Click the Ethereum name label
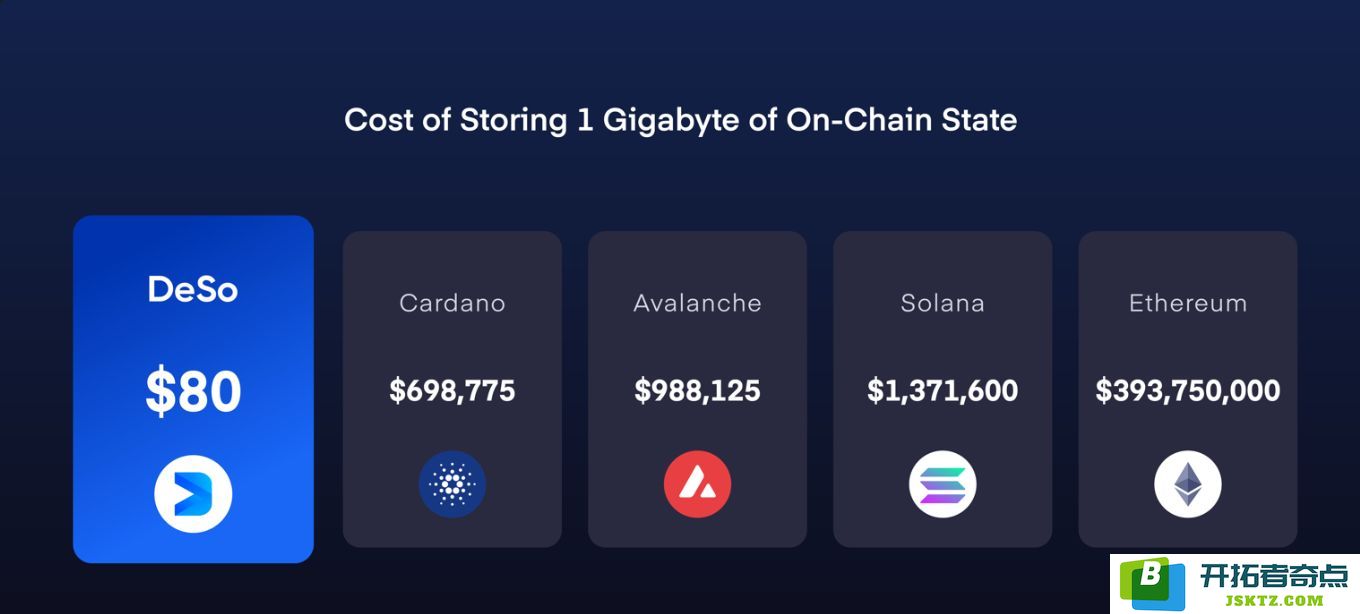Image resolution: width=1360 pixels, height=614 pixels. point(1188,303)
